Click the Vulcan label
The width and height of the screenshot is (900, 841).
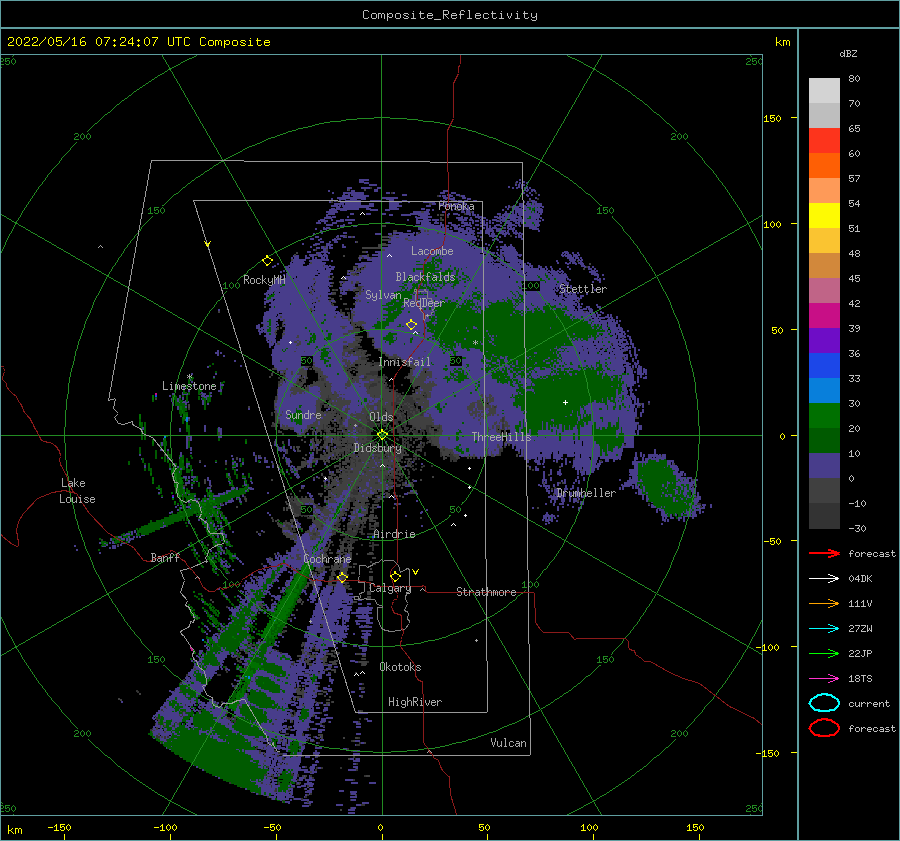coord(508,743)
